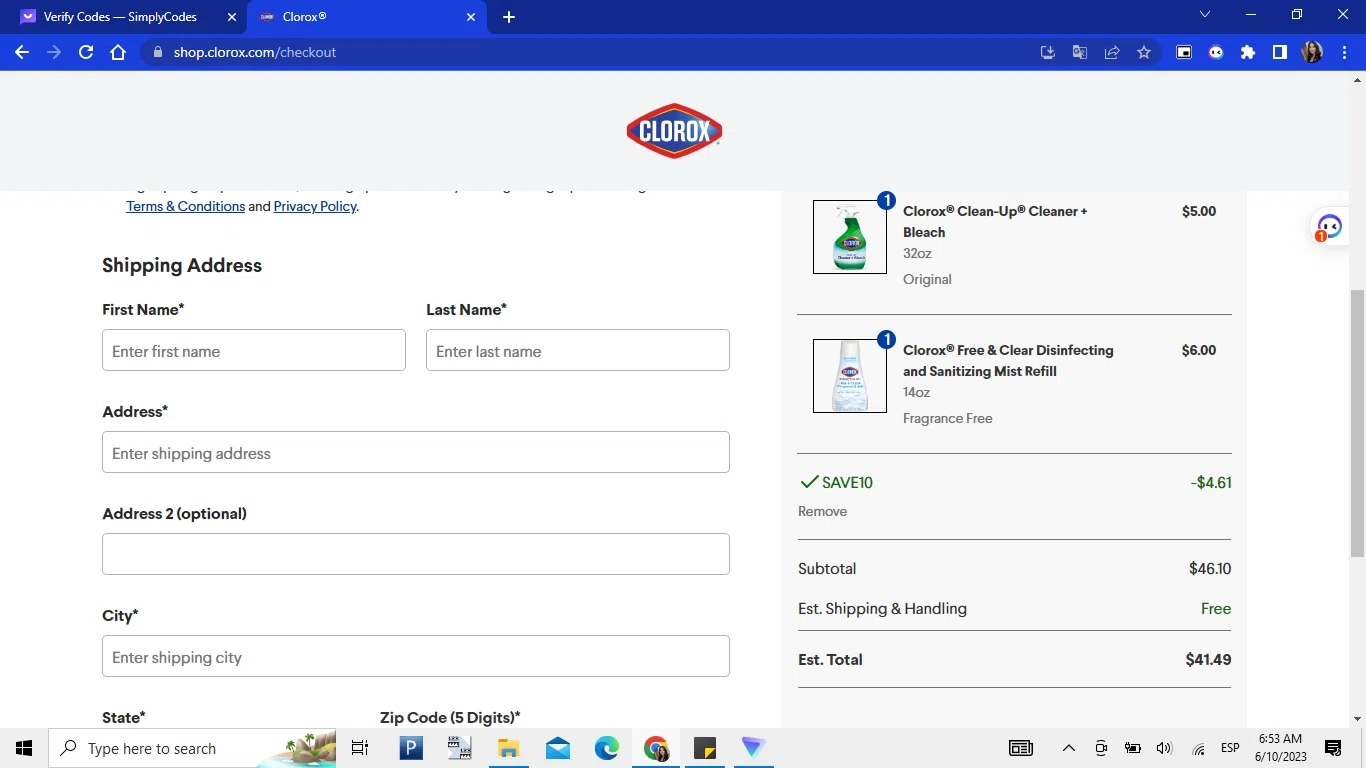Focus the Address 2 optional field

416,554
